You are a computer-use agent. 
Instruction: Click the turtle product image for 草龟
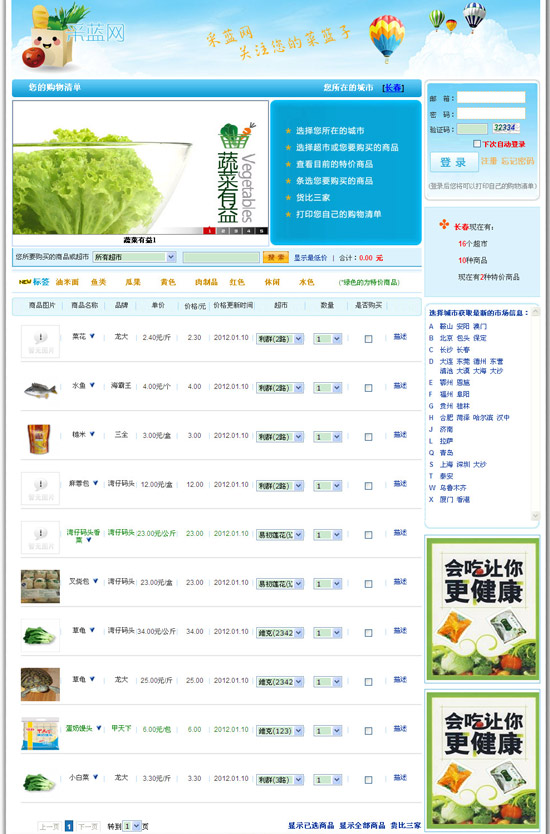(x=40, y=684)
